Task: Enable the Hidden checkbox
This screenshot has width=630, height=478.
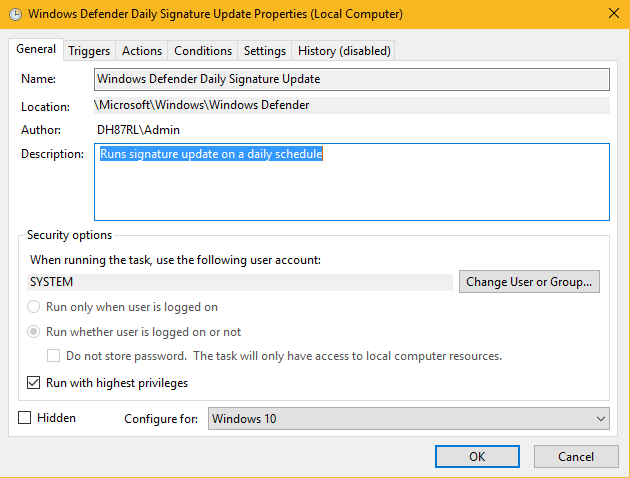Action: pyautogui.click(x=25, y=418)
